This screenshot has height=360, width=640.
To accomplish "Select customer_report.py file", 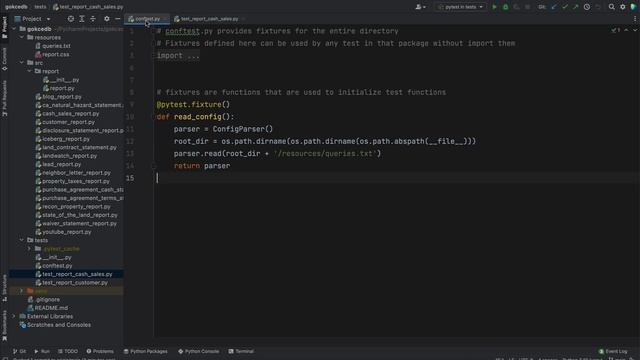I will click(65, 122).
